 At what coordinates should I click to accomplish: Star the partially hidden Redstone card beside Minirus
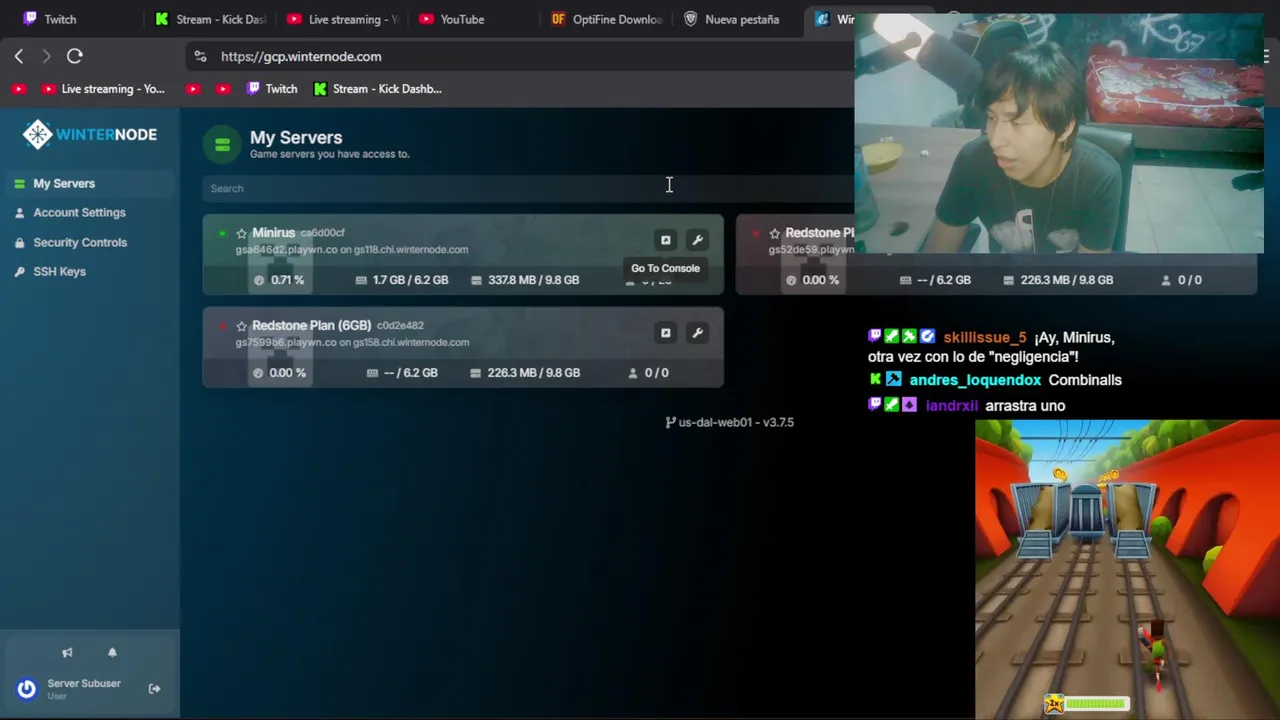point(774,233)
